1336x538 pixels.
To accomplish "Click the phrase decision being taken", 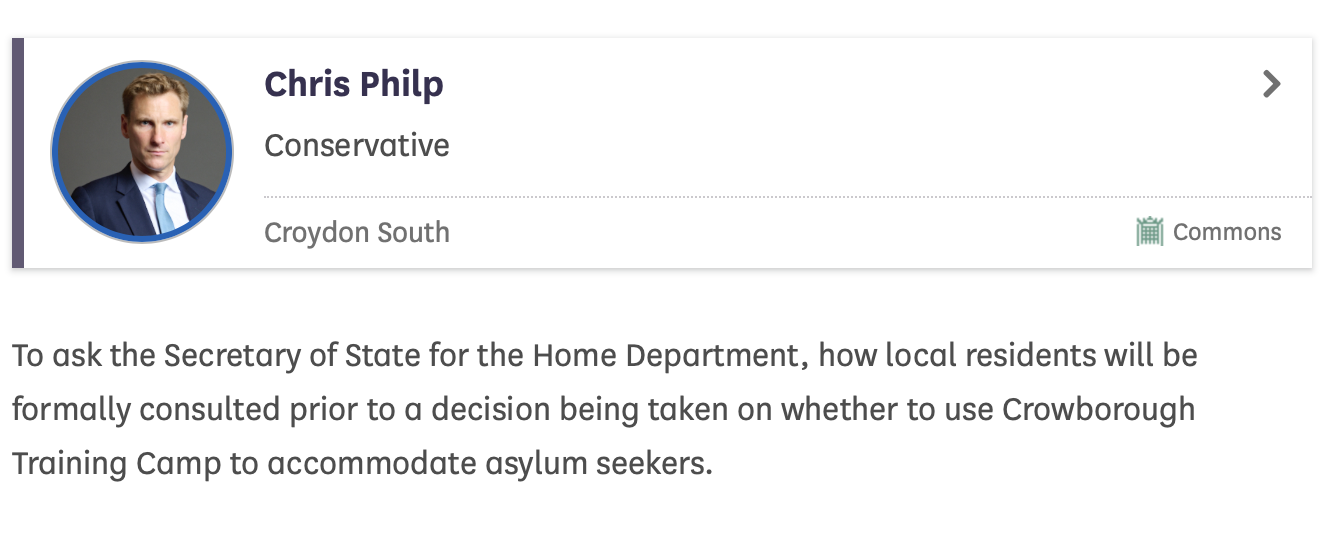I will click(x=596, y=409).
